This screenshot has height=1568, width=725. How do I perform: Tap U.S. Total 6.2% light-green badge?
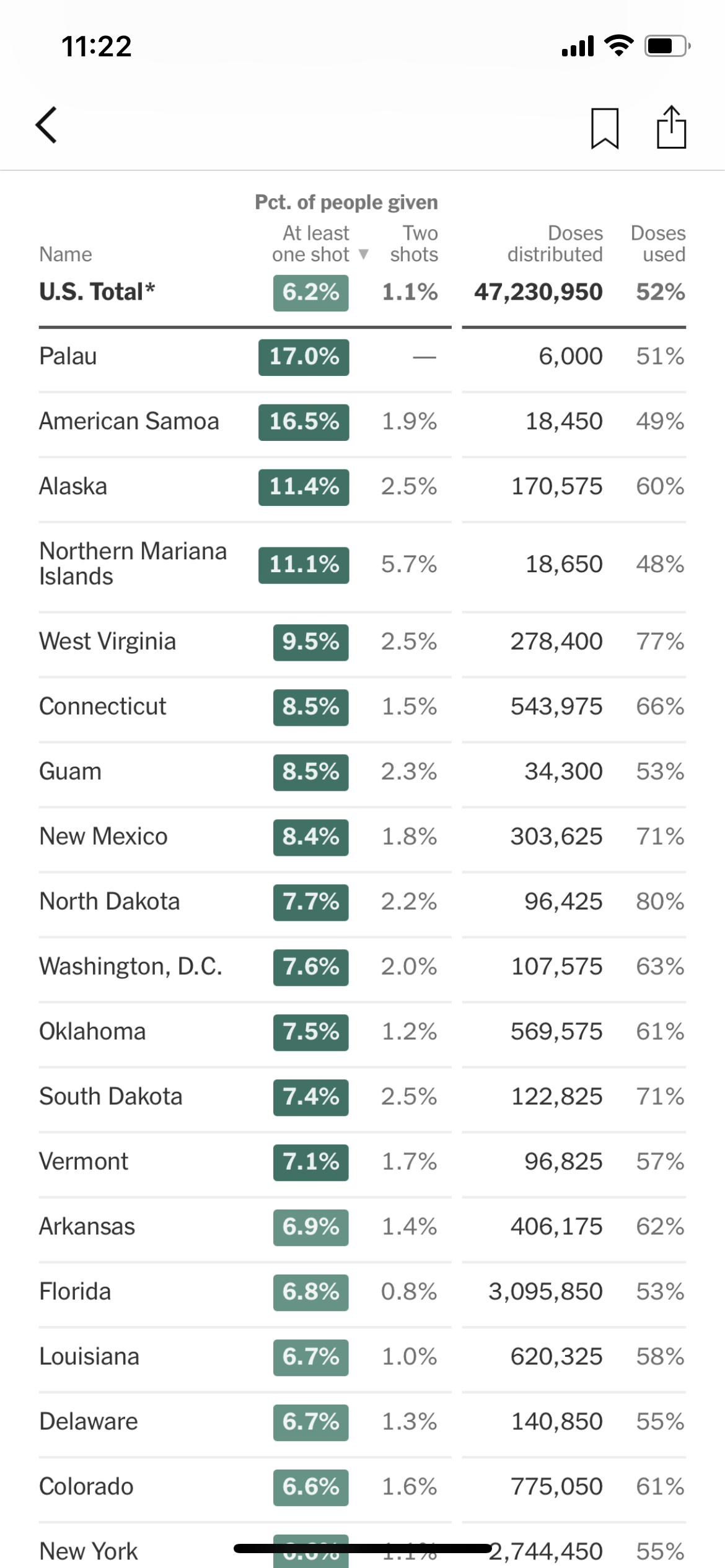[x=310, y=292]
